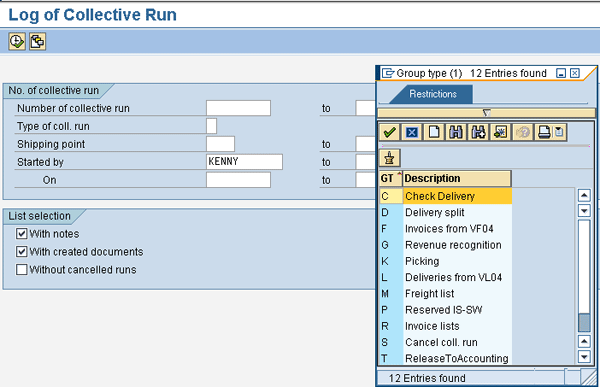
Task: Click the Execute clock icon
Action: (17, 41)
